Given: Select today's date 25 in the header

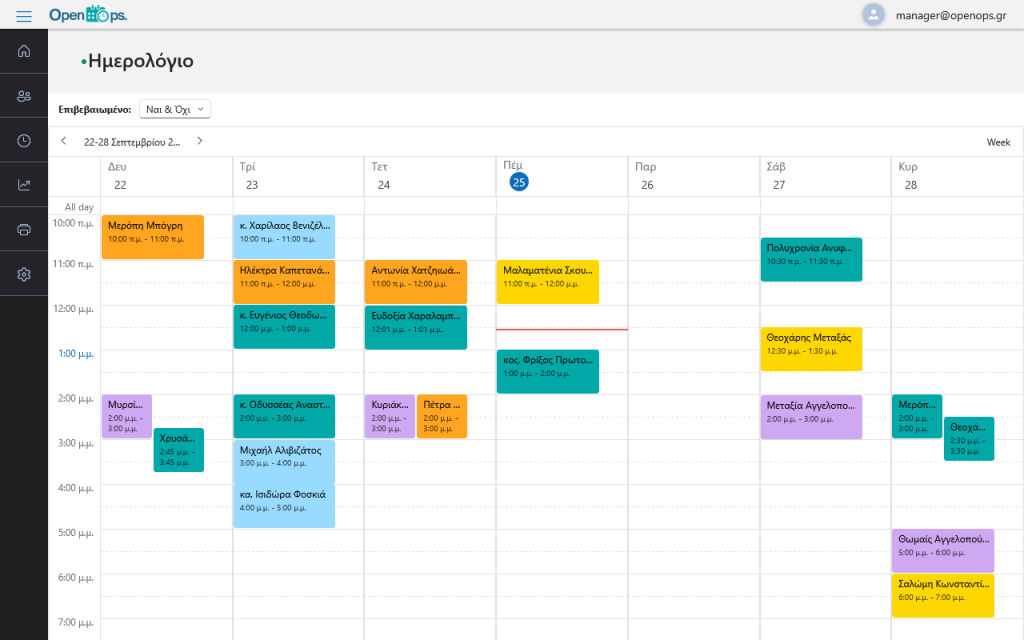Looking at the screenshot, I should click(519, 182).
